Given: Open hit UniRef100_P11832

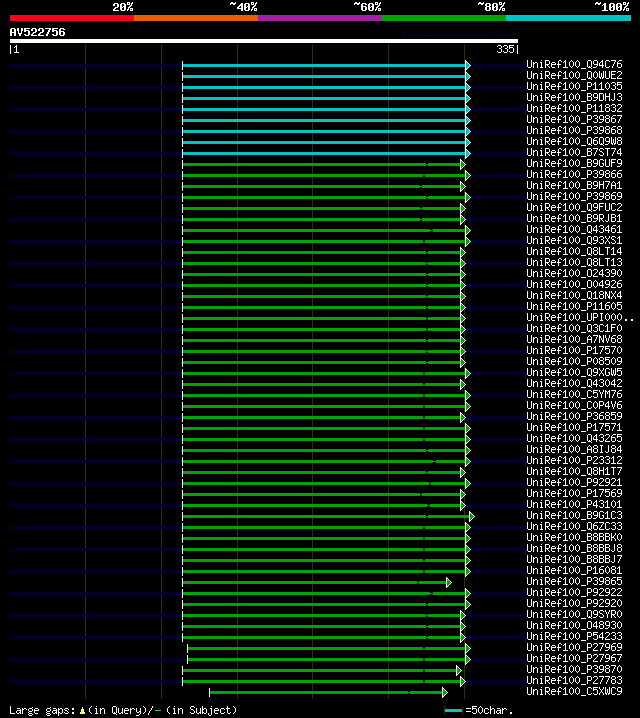Looking at the screenshot, I should (x=574, y=108).
